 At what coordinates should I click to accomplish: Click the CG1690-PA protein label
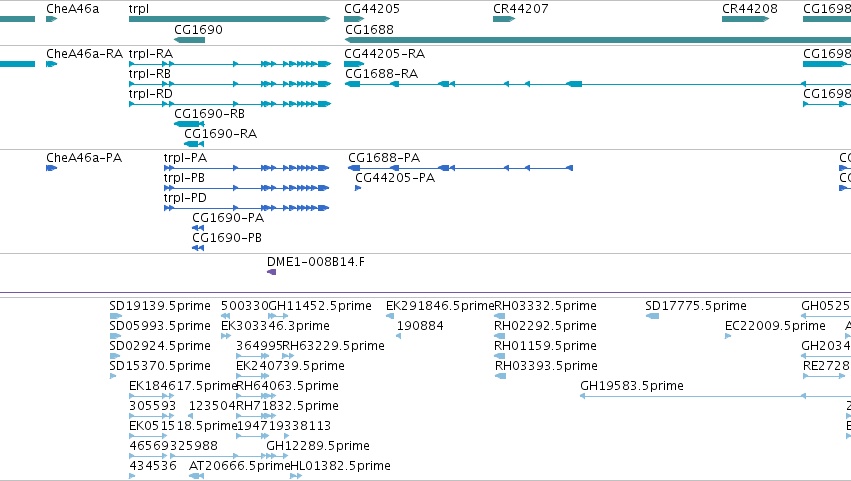coord(228,218)
